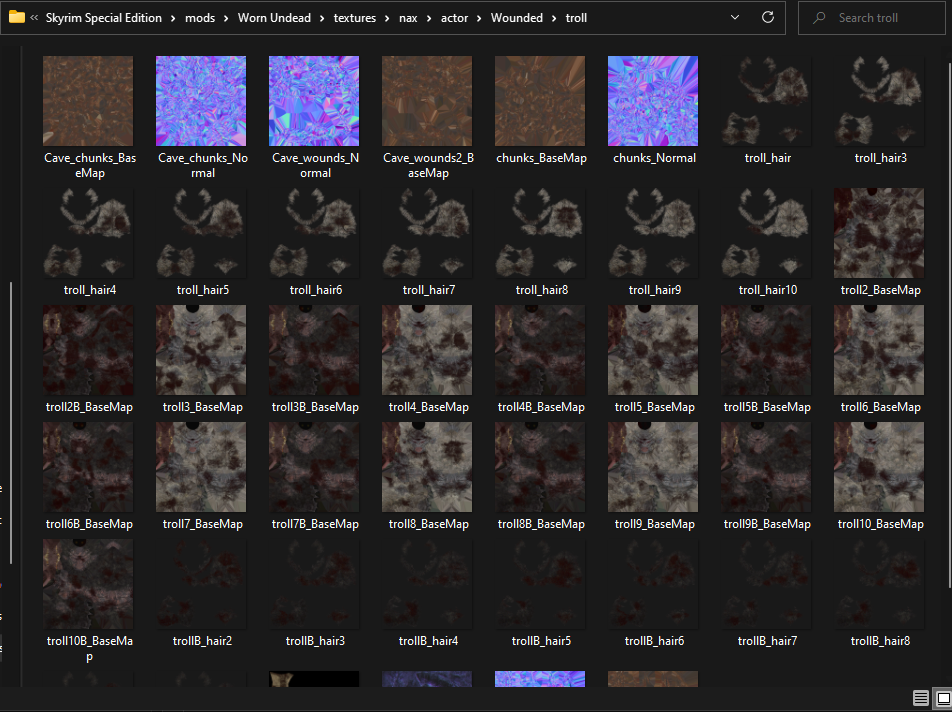
Task: Jump to Wounded breadcrumb folder
Action: pos(517,18)
